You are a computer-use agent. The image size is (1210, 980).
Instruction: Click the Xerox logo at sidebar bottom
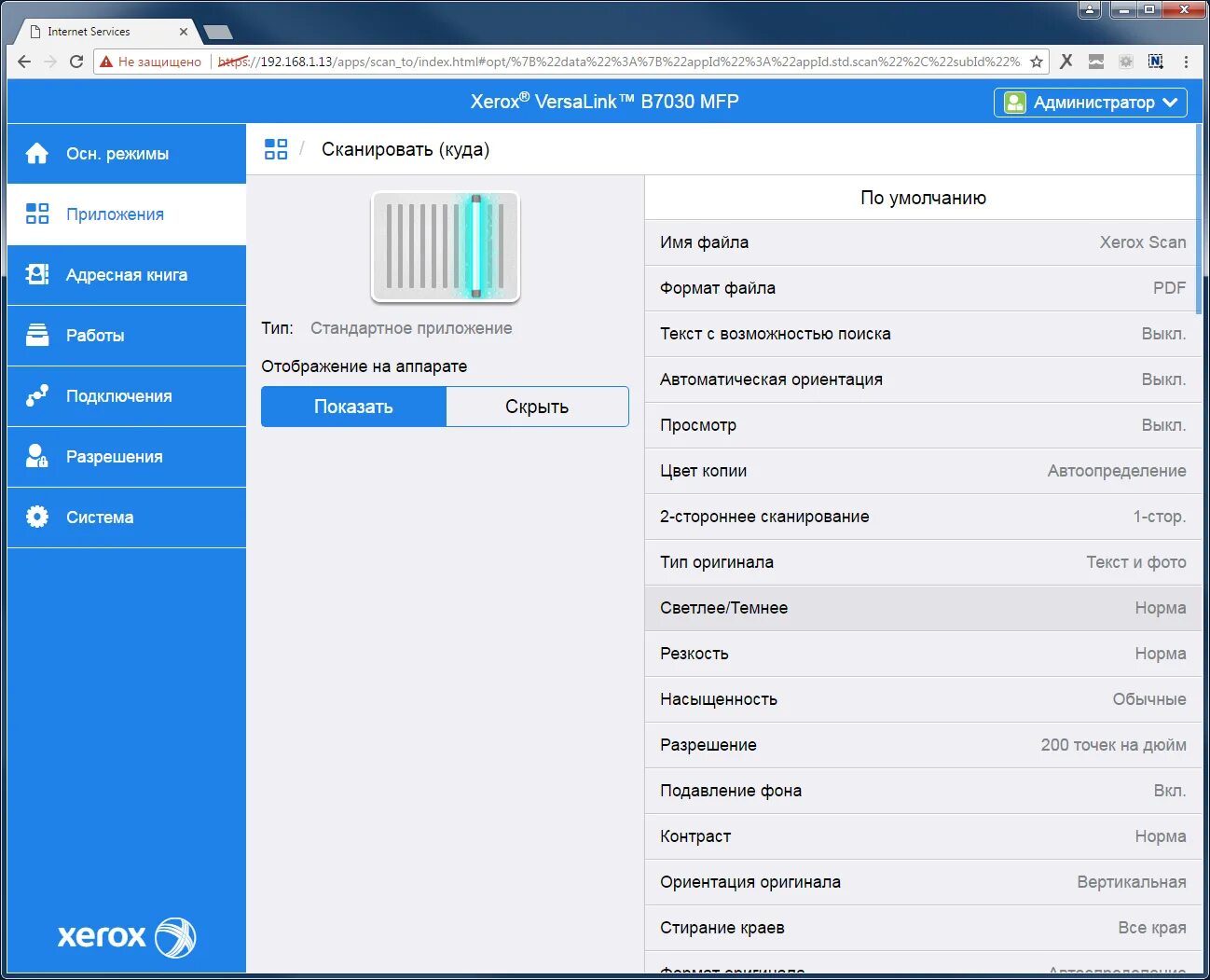tap(127, 937)
